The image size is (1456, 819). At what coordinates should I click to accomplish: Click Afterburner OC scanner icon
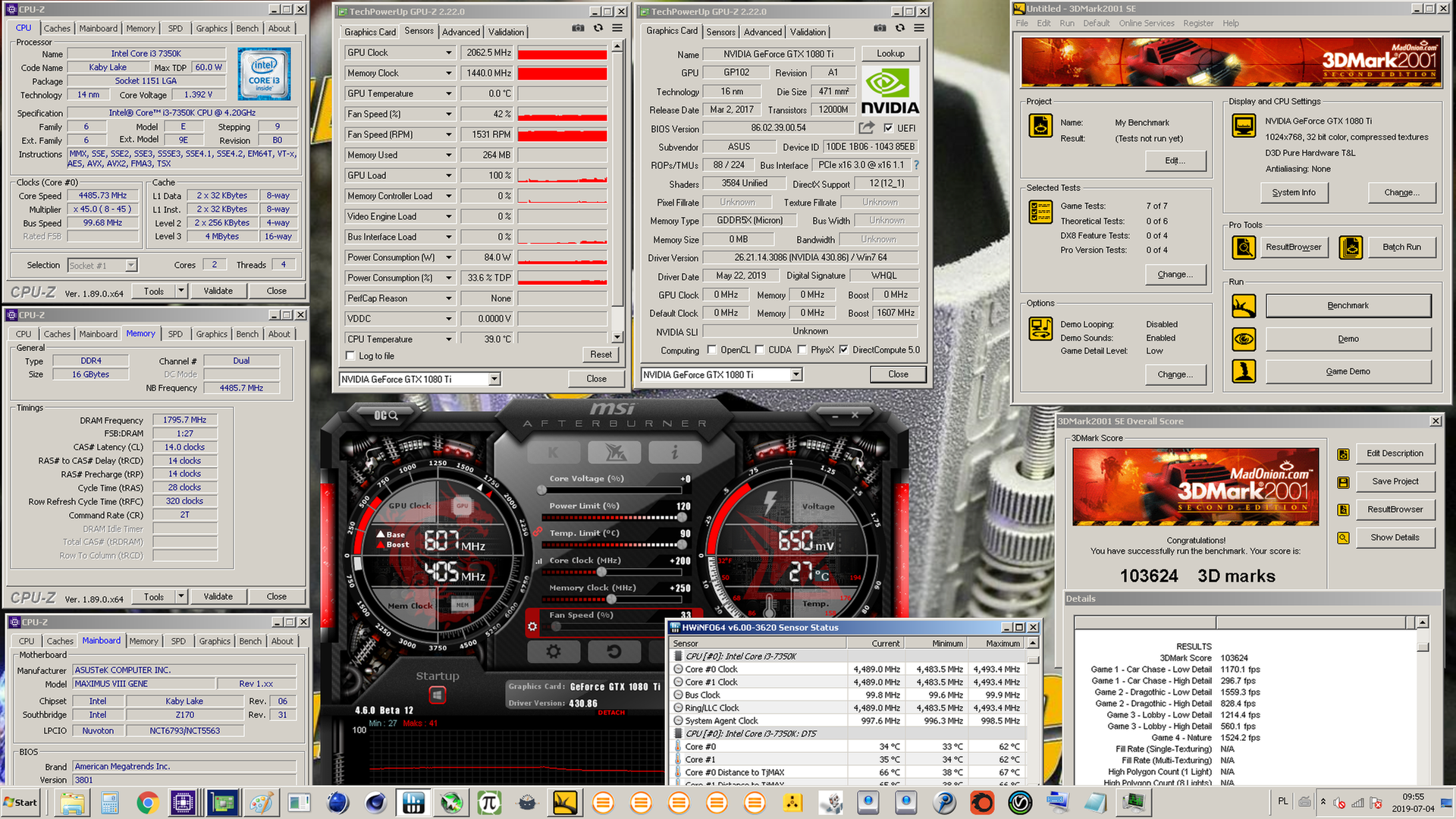click(x=385, y=416)
